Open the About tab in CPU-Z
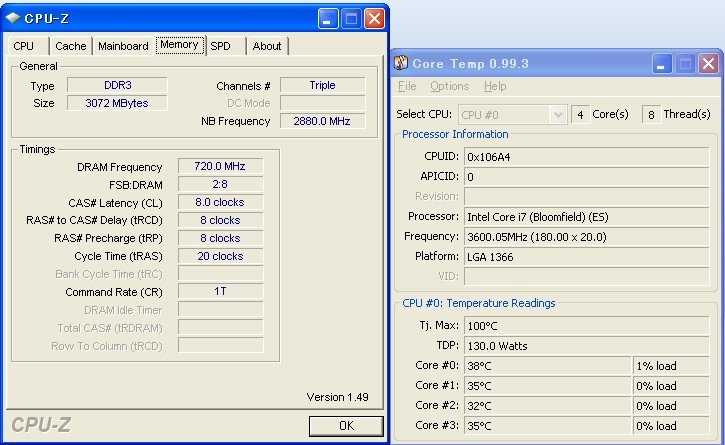 pos(267,46)
